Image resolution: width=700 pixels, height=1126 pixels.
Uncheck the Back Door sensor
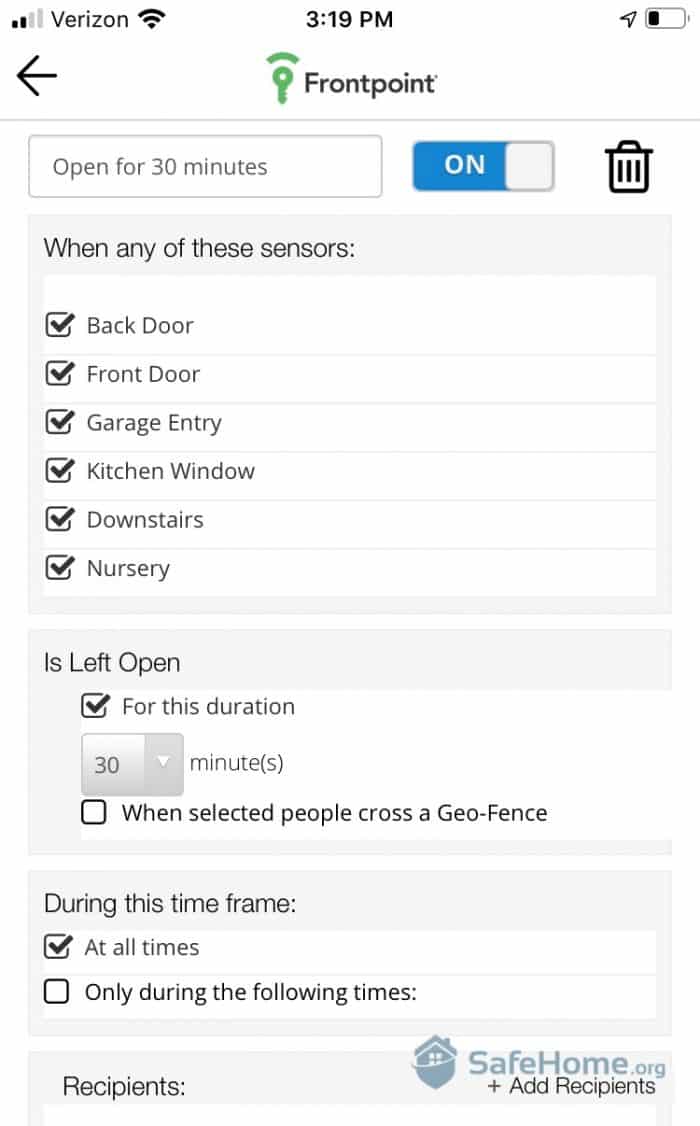[60, 325]
